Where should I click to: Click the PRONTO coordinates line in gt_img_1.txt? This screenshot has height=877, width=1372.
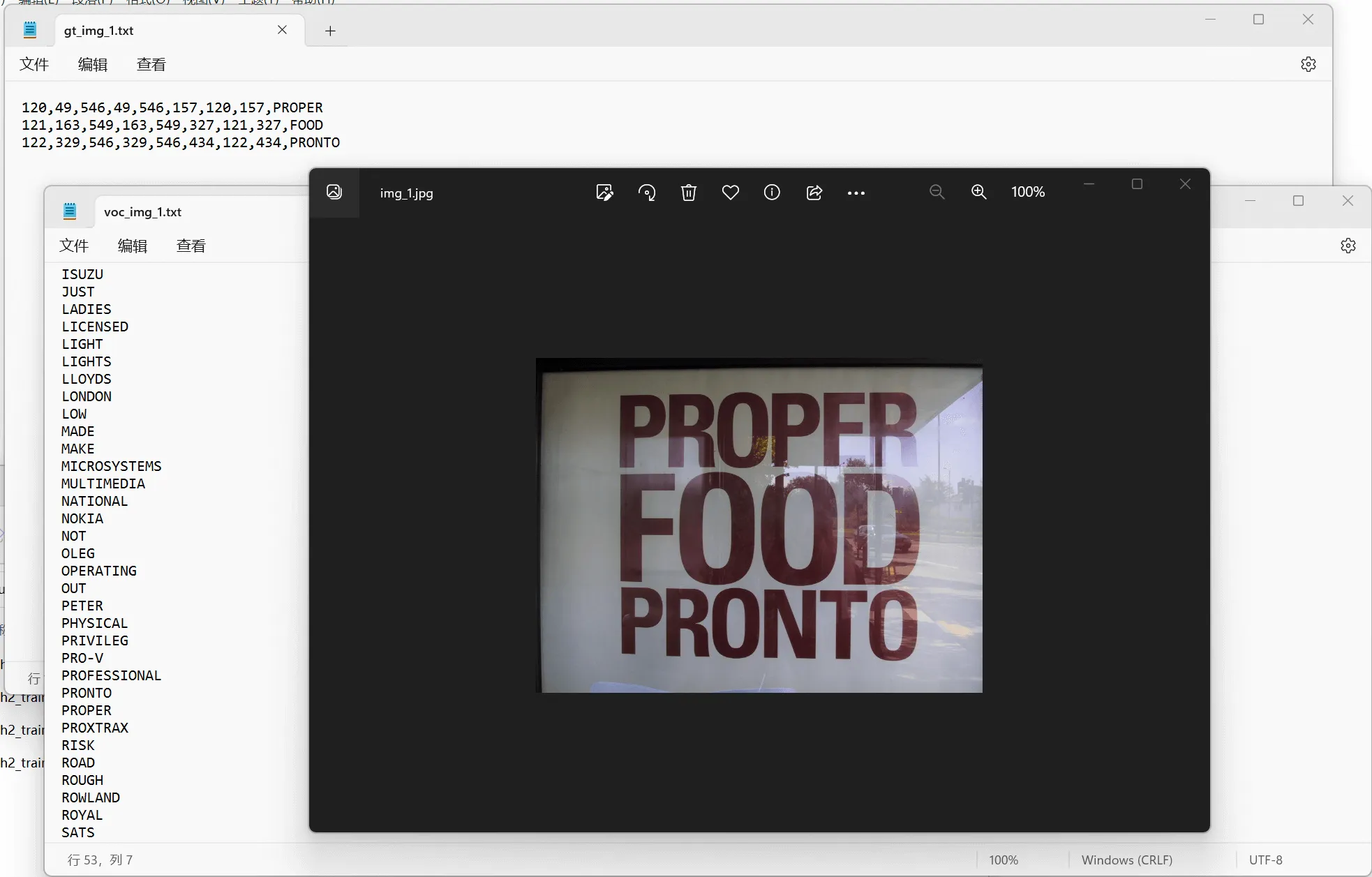(x=181, y=142)
